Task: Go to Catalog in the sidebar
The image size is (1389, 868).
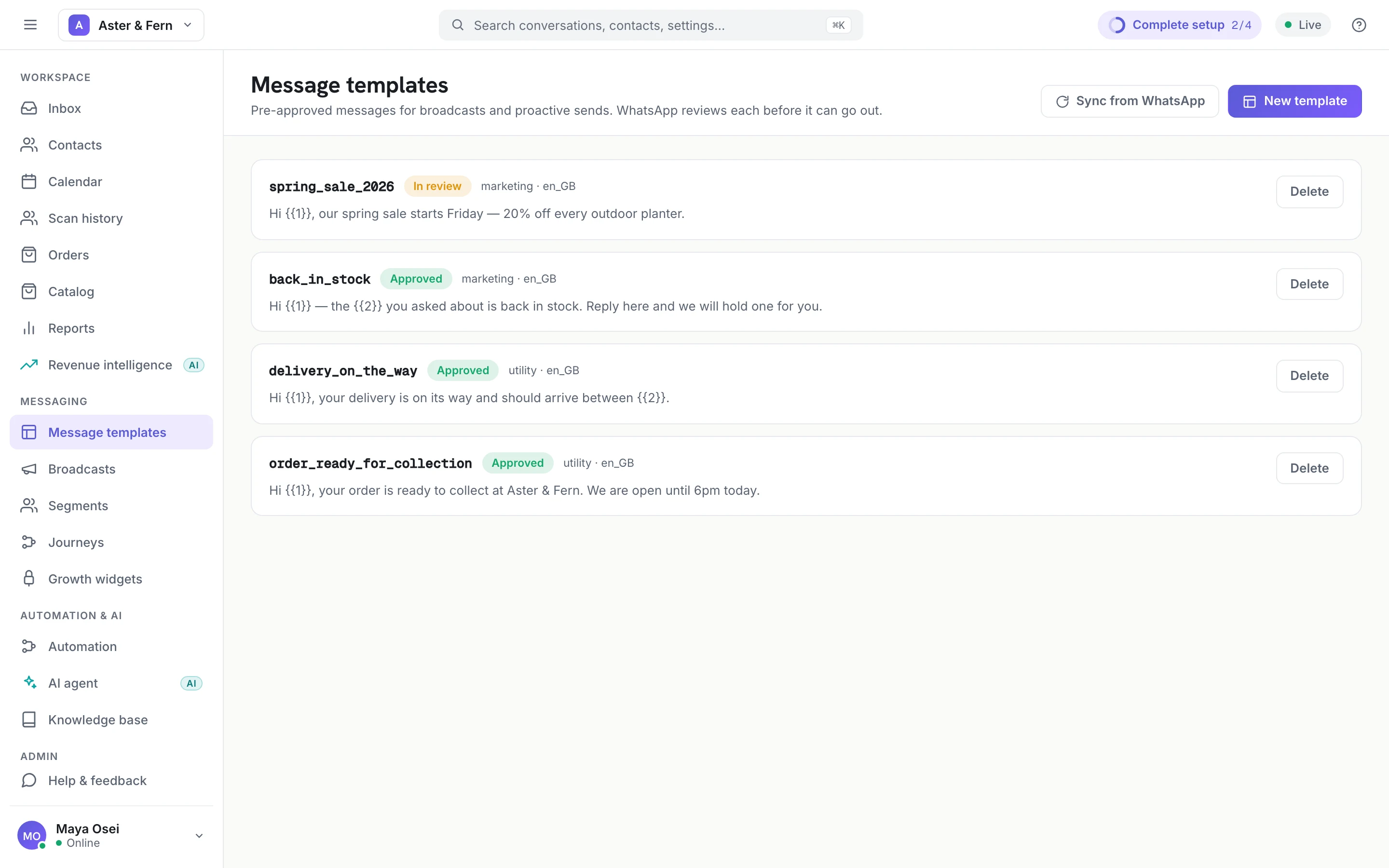Action: 111,292
